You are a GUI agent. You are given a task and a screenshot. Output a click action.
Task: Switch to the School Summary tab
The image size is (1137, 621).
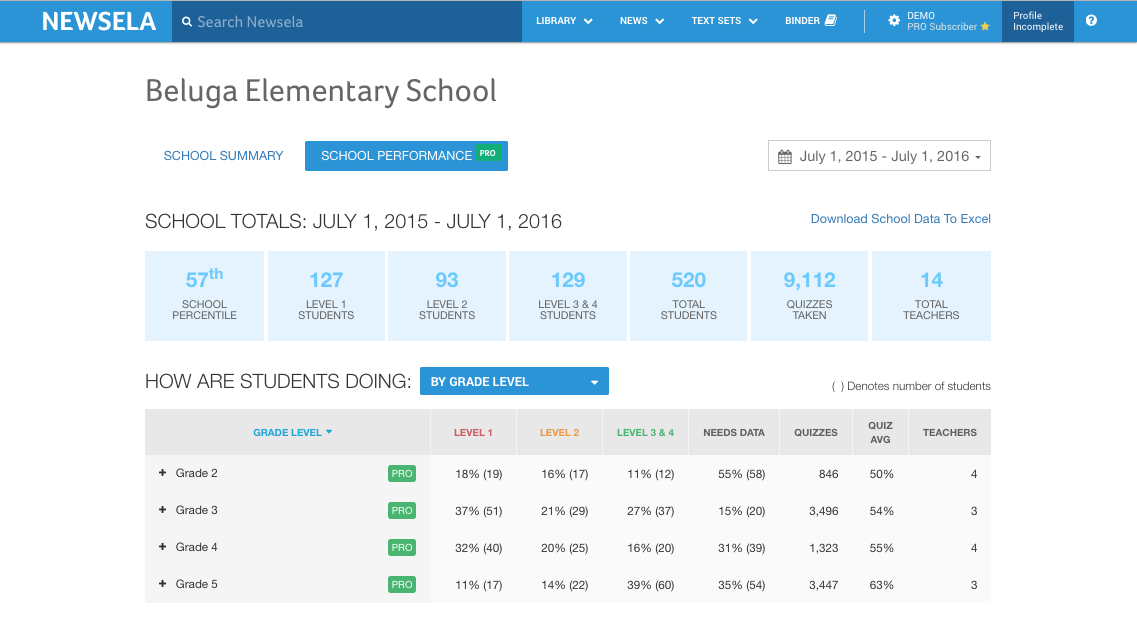(x=223, y=156)
